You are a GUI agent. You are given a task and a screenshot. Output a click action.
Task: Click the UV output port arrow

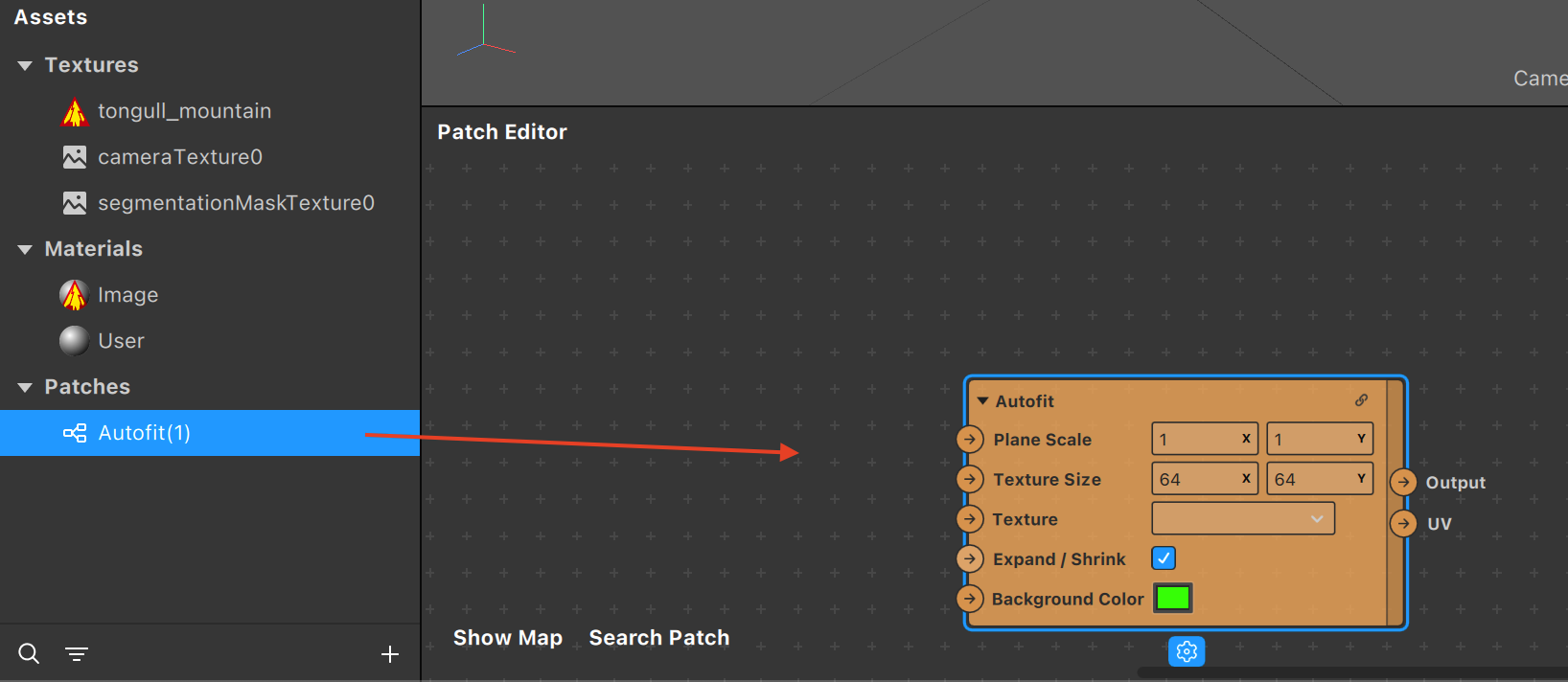[1403, 523]
